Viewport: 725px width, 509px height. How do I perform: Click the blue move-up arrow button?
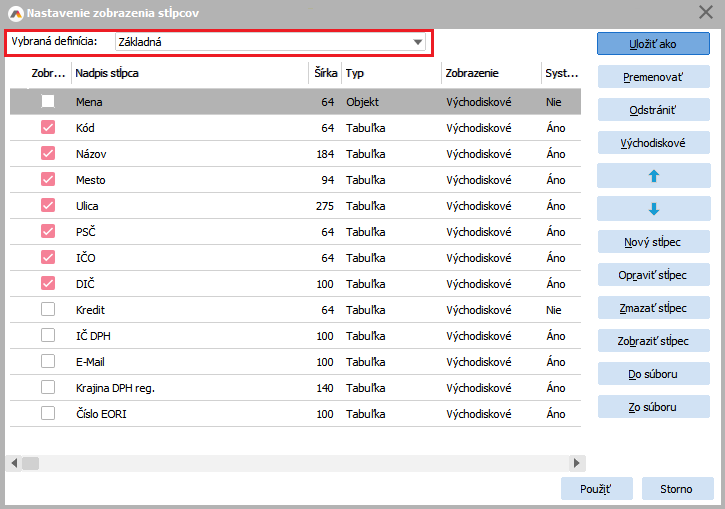coord(653,175)
